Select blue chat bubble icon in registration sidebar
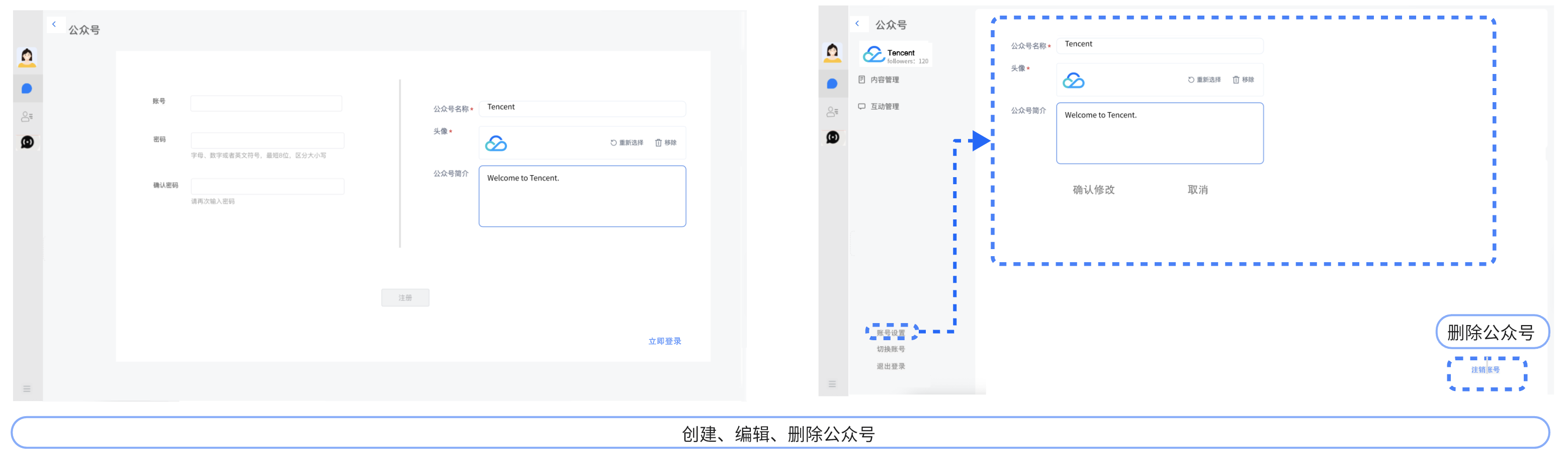This screenshot has height=467, width=1568. [27, 89]
